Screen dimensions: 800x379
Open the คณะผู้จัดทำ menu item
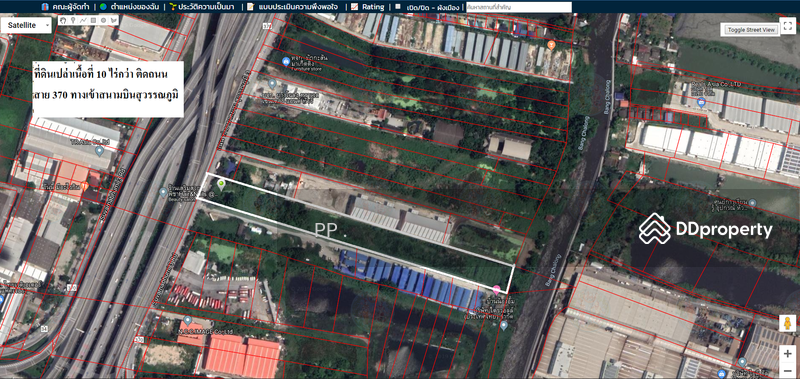(x=67, y=7)
